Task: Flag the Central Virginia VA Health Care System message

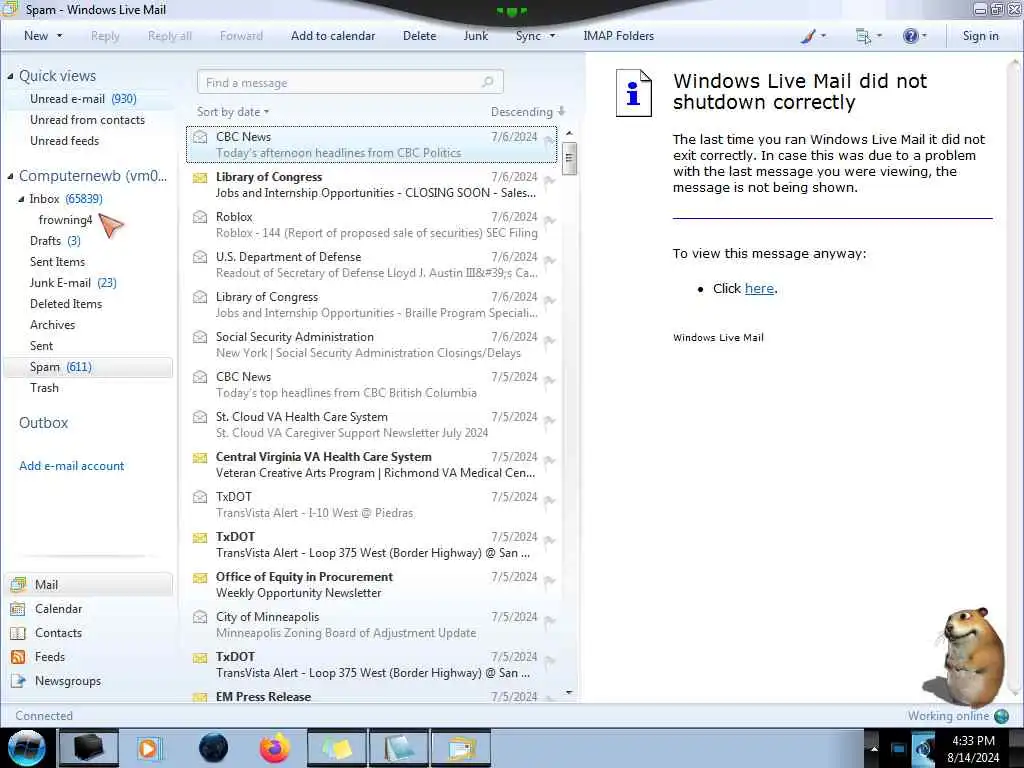Action: tap(549, 461)
